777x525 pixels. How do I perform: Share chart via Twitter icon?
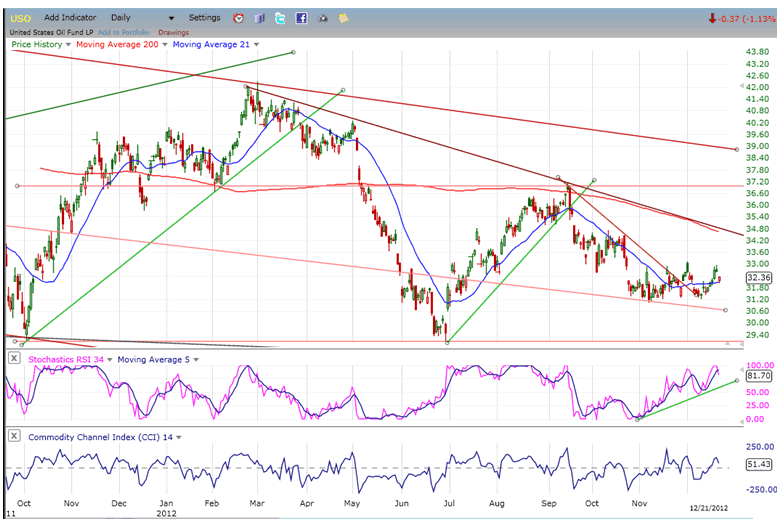(x=280, y=18)
